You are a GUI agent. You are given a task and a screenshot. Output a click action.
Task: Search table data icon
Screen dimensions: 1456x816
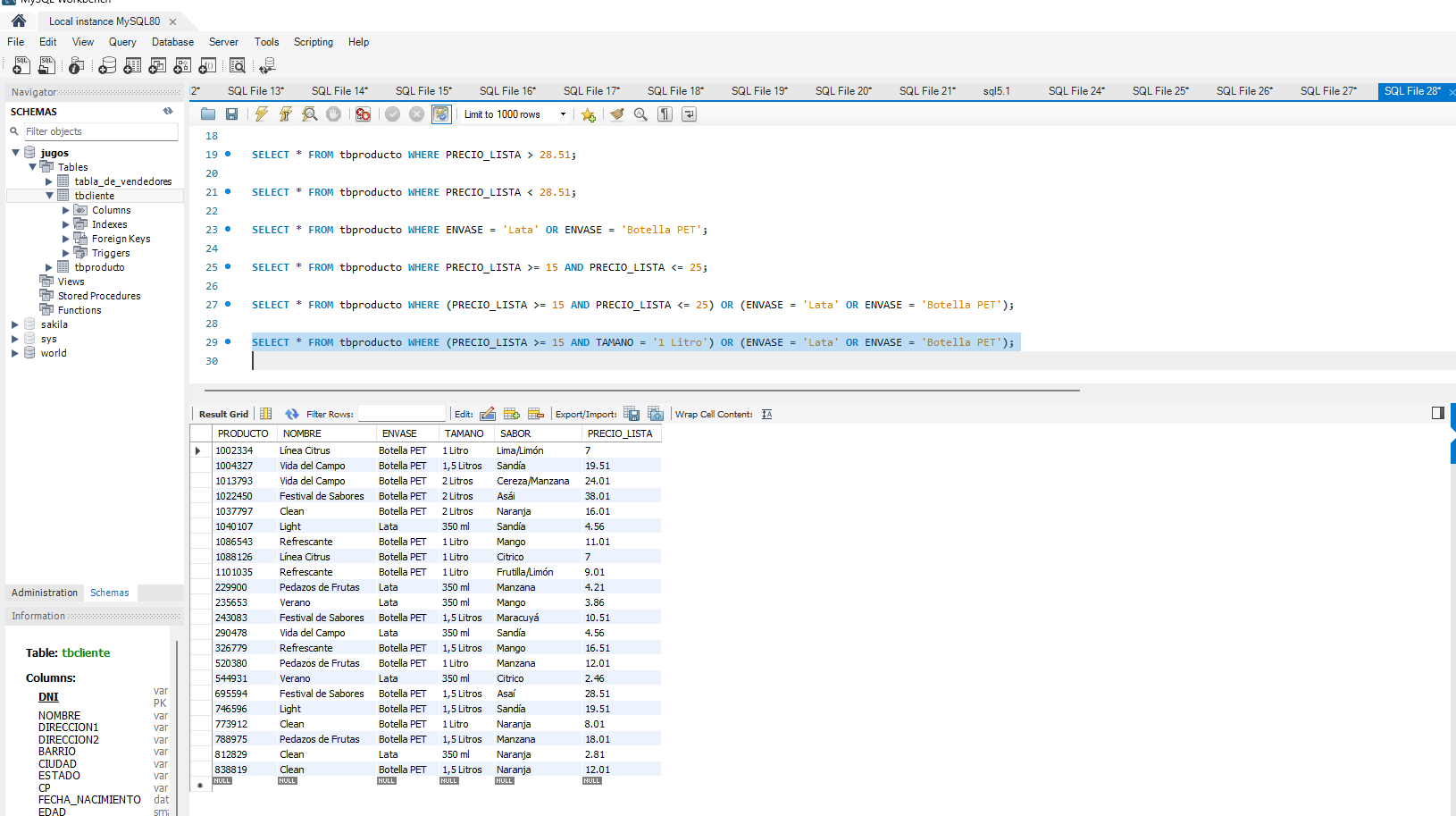[238, 65]
